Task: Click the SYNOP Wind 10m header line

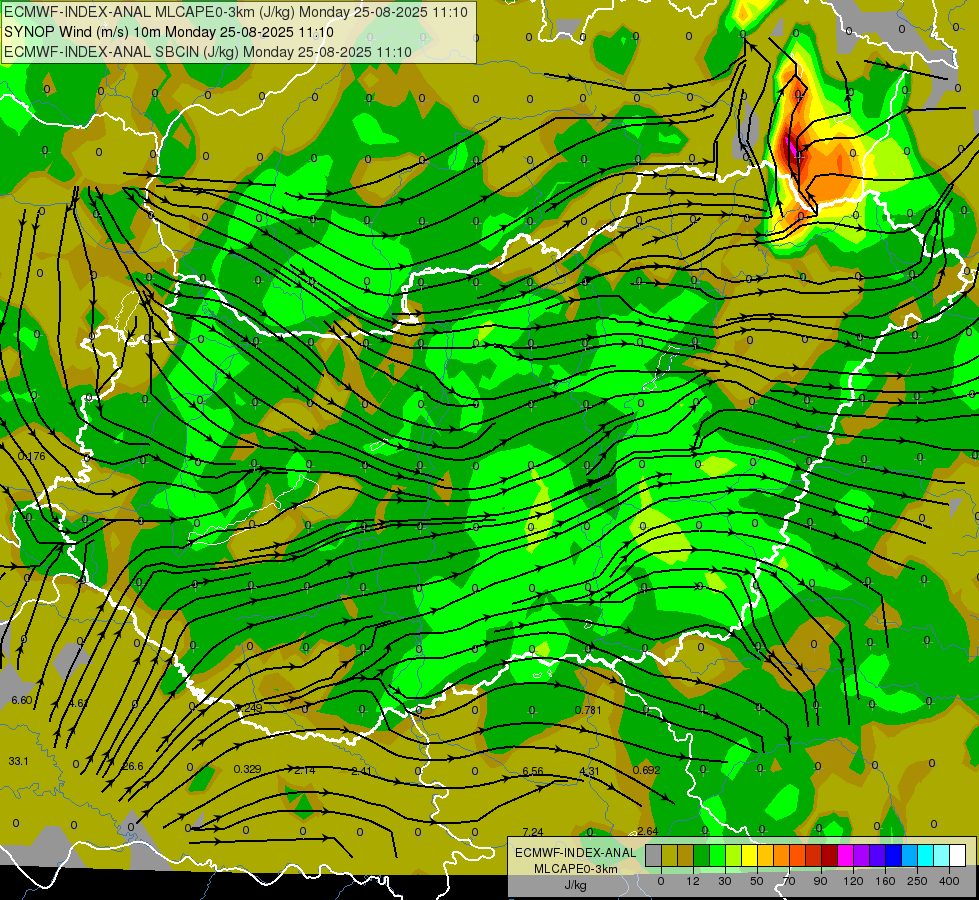Action: point(169,32)
